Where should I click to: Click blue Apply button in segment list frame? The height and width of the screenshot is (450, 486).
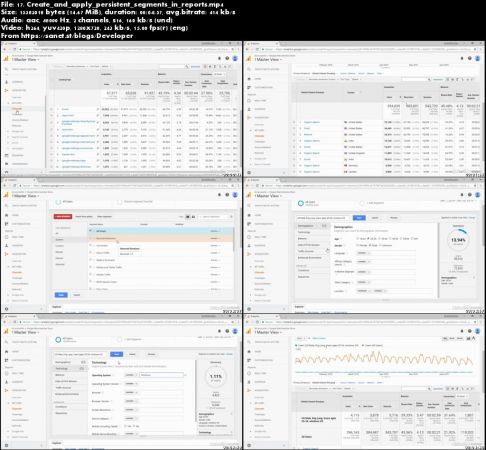point(61,295)
